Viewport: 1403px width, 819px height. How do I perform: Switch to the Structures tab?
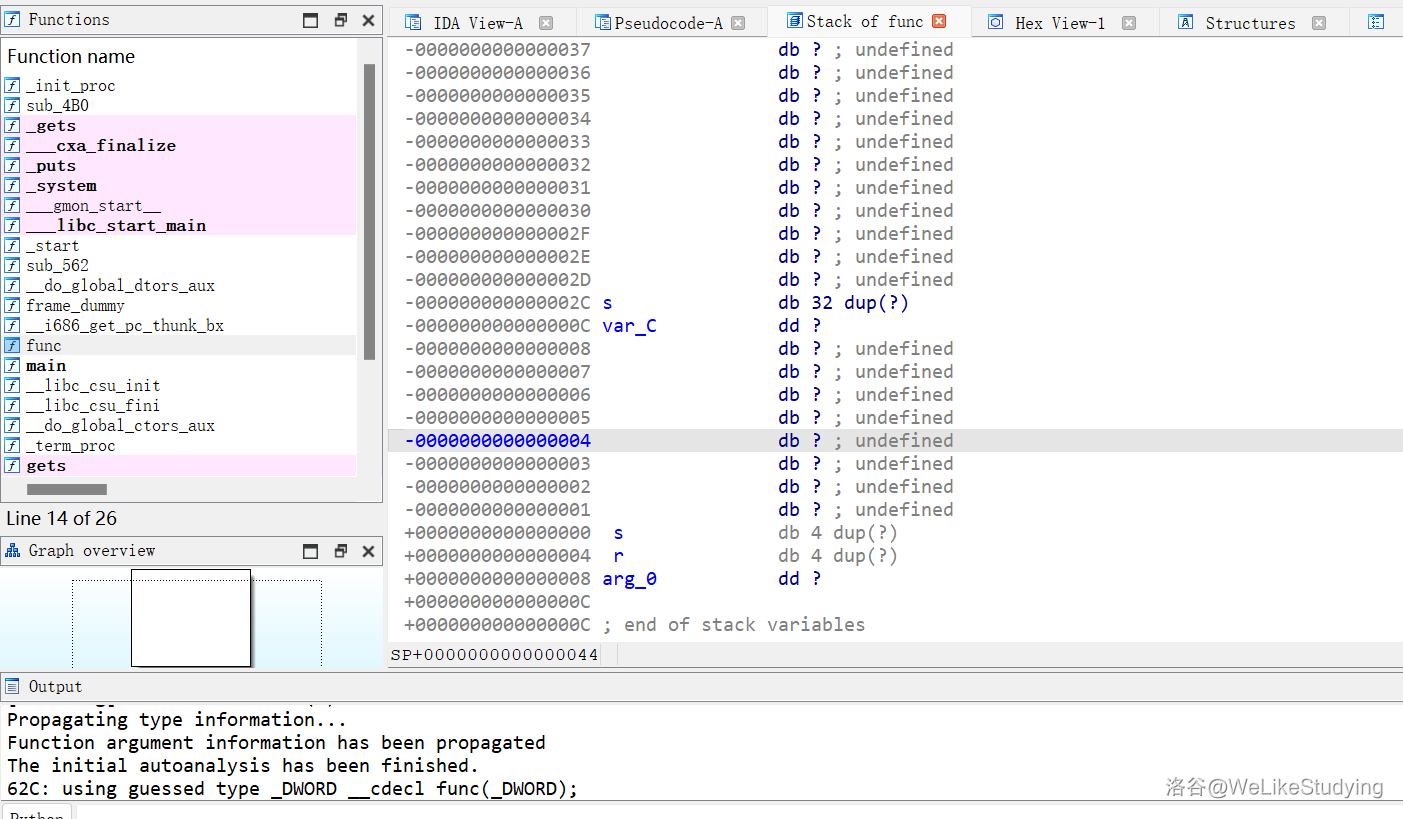pos(1249,23)
